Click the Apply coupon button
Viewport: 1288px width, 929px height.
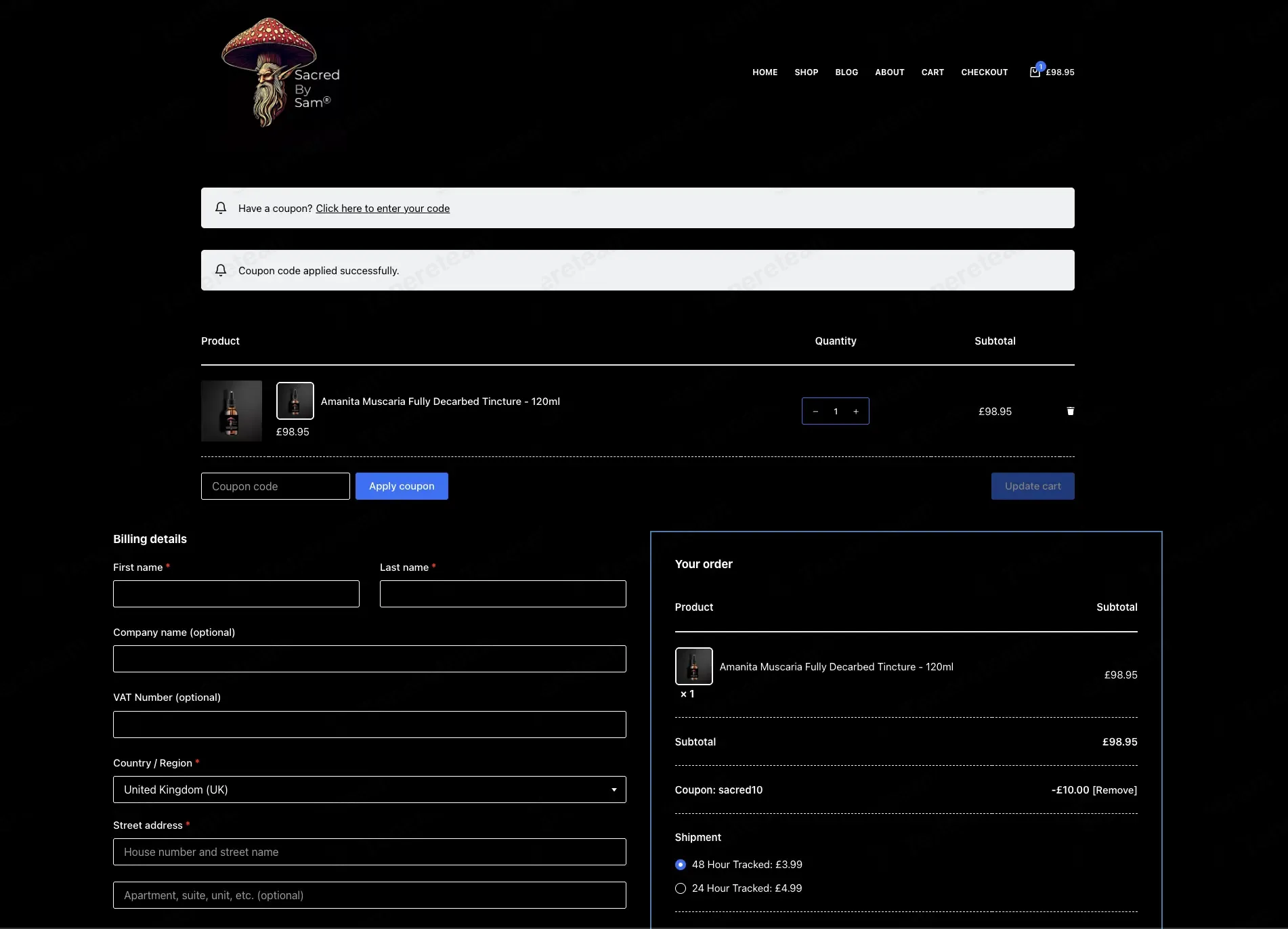(x=402, y=486)
